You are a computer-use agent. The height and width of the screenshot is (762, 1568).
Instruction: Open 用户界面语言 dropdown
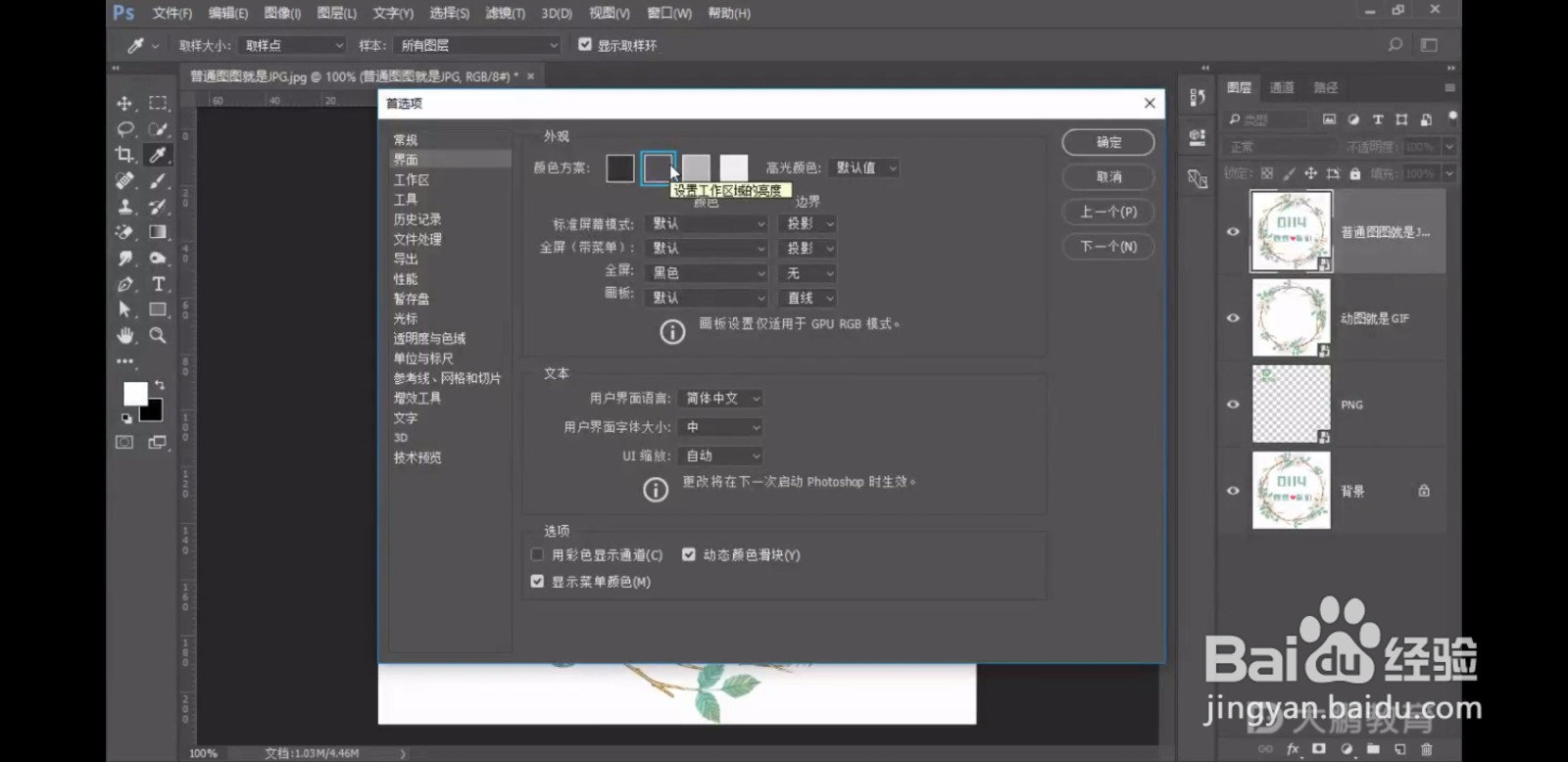point(720,399)
